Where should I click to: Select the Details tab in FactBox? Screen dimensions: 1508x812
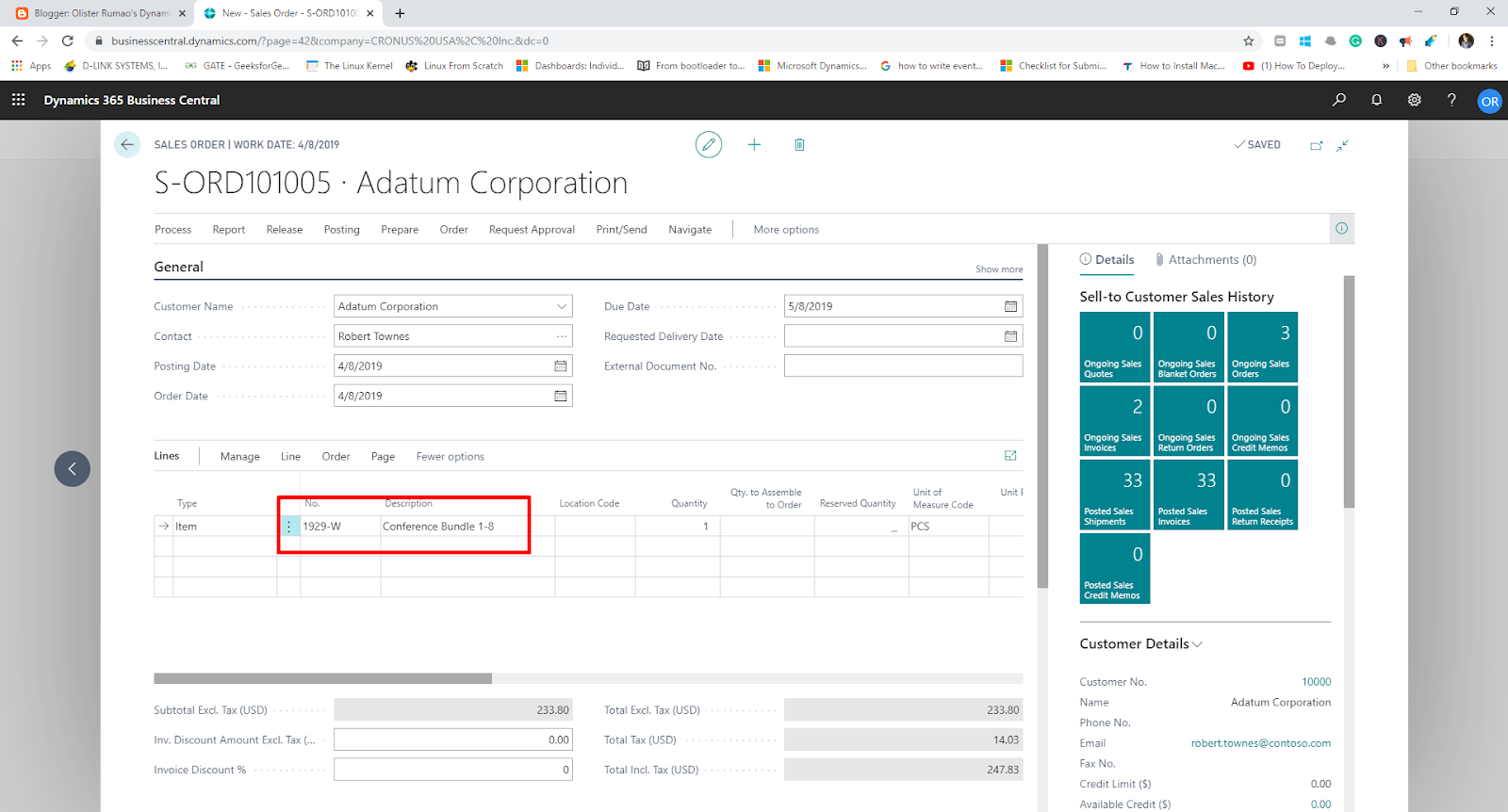pos(1106,260)
